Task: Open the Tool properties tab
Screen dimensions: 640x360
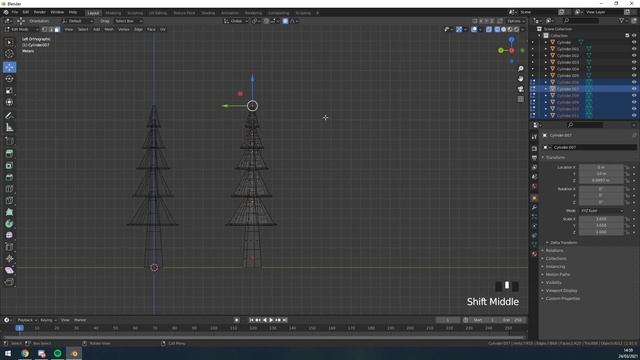Action: pyautogui.click(x=534, y=137)
